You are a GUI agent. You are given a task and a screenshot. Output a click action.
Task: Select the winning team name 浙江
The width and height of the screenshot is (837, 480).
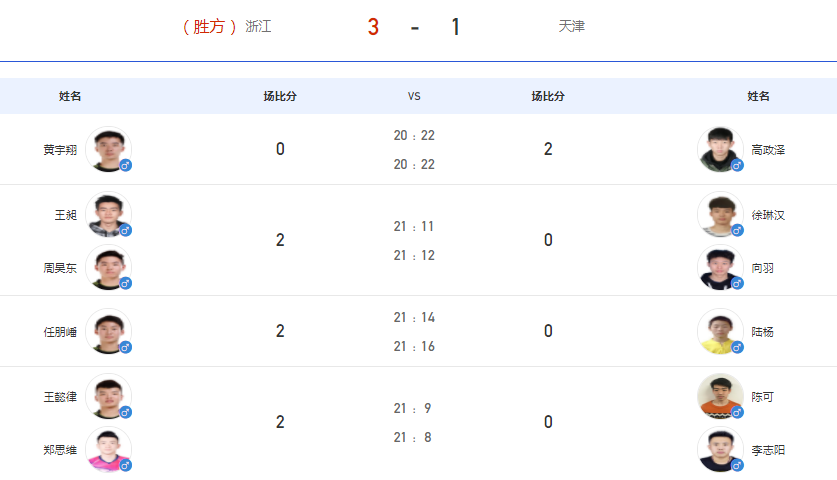[258, 26]
